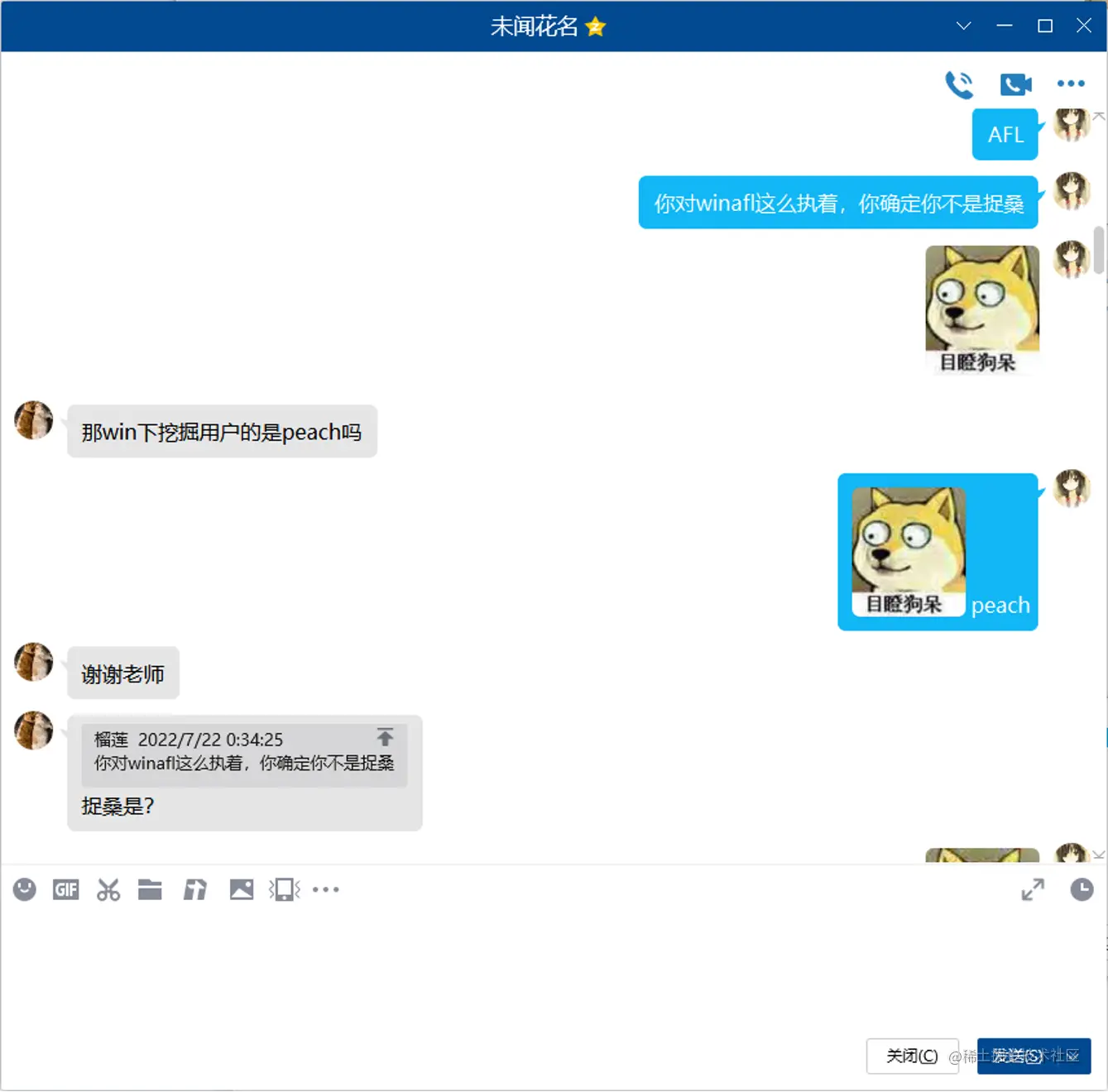Click in the message input field
1108x1092 pixels.
(553, 968)
